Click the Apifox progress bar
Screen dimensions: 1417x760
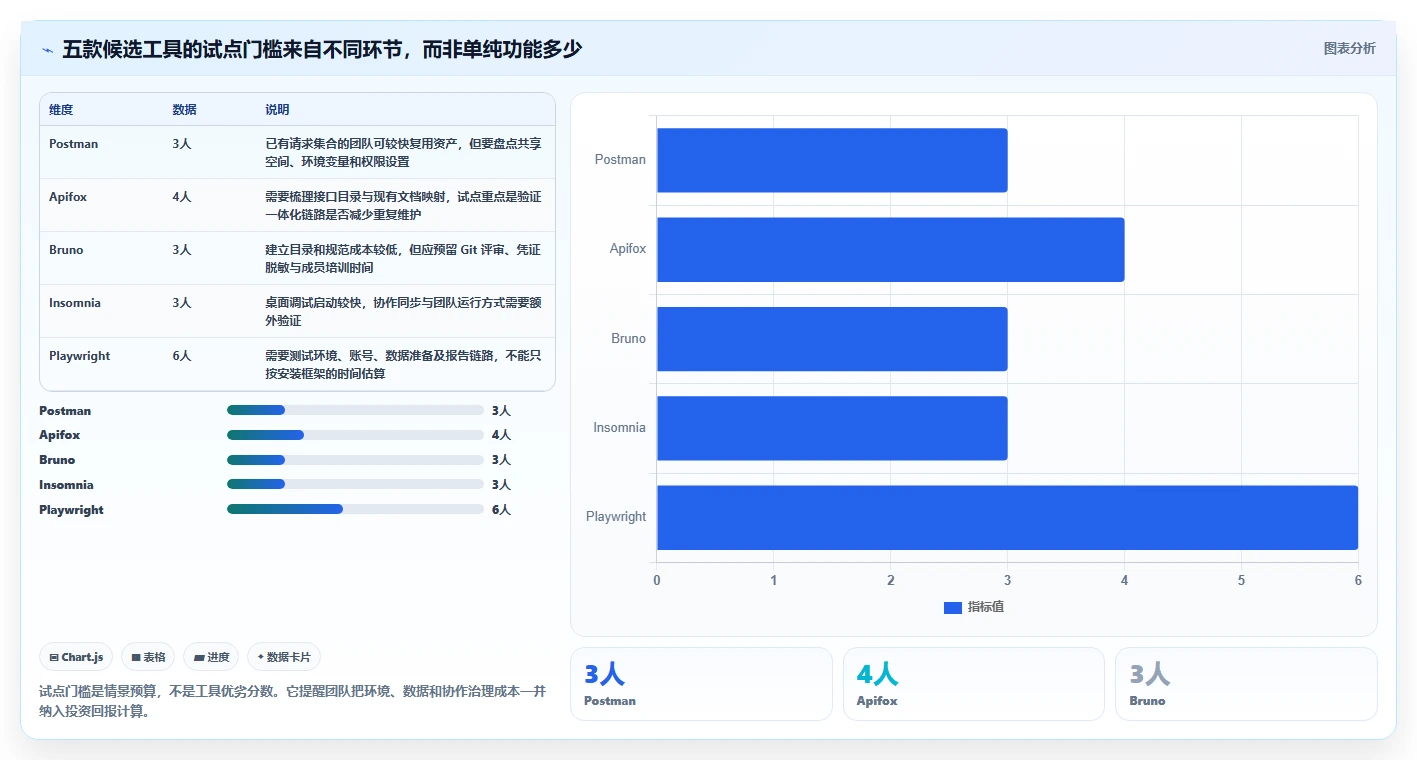click(355, 435)
